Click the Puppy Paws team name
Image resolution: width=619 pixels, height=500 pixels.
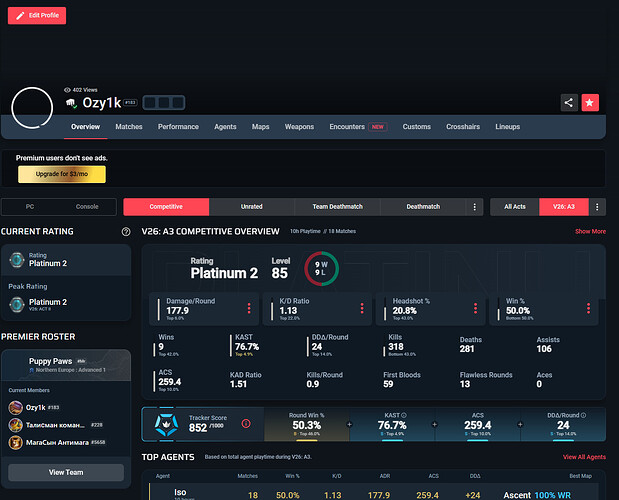pyautogui.click(x=51, y=361)
